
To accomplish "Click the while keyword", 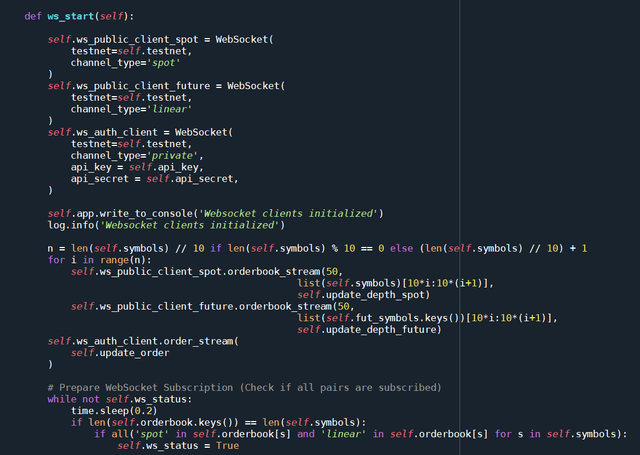I will tap(62, 399).
